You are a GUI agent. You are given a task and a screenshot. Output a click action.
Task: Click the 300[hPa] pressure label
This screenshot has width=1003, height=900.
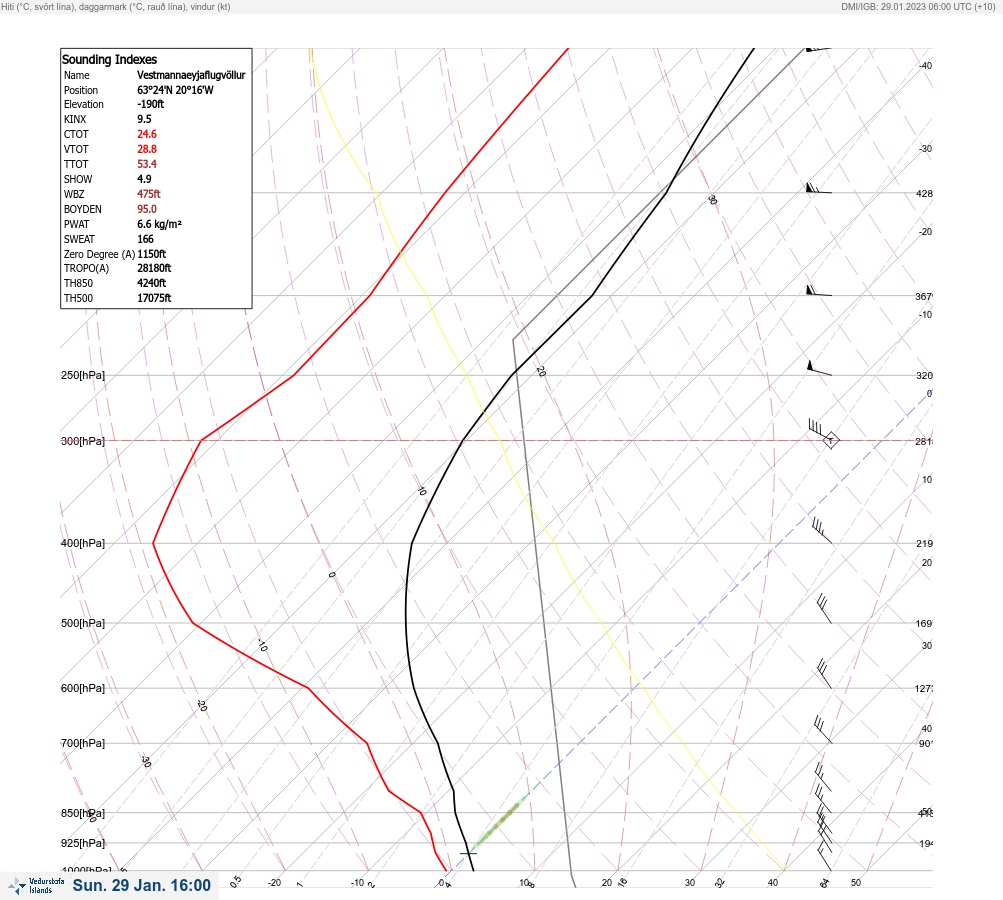(83, 441)
